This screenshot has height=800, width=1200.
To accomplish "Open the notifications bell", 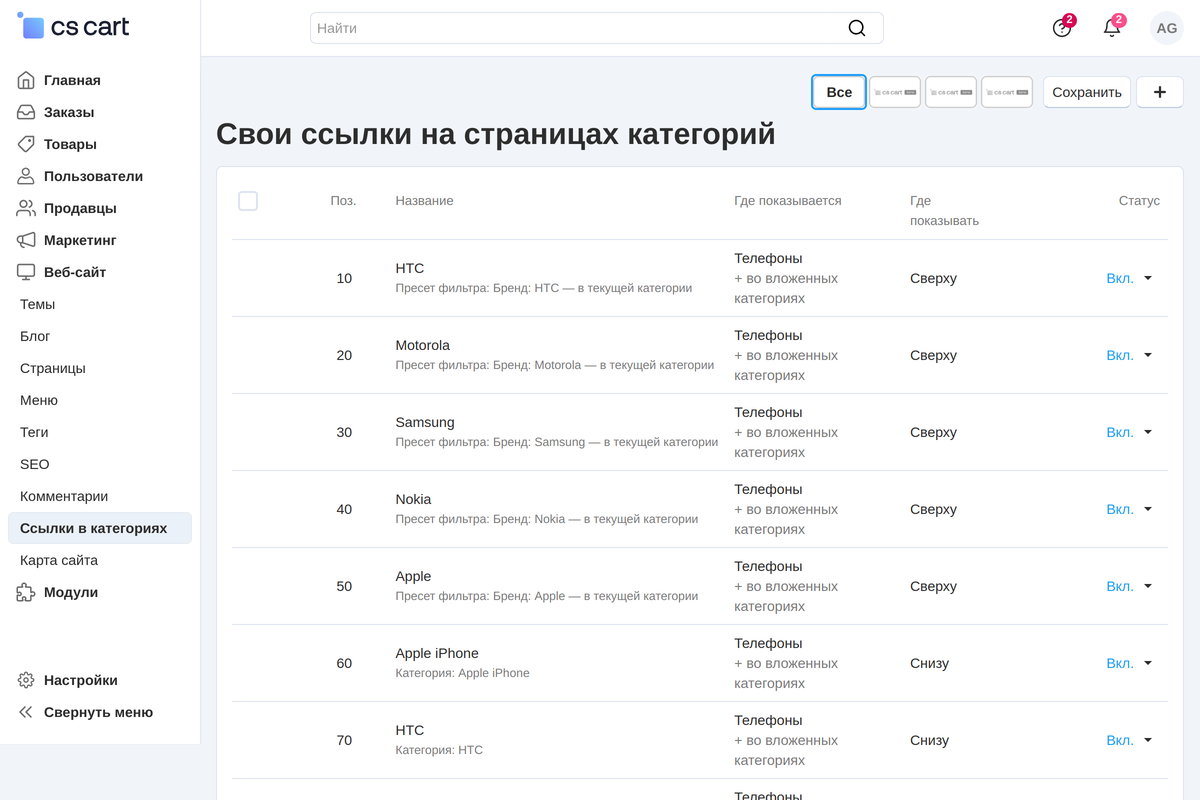I will pyautogui.click(x=1112, y=28).
